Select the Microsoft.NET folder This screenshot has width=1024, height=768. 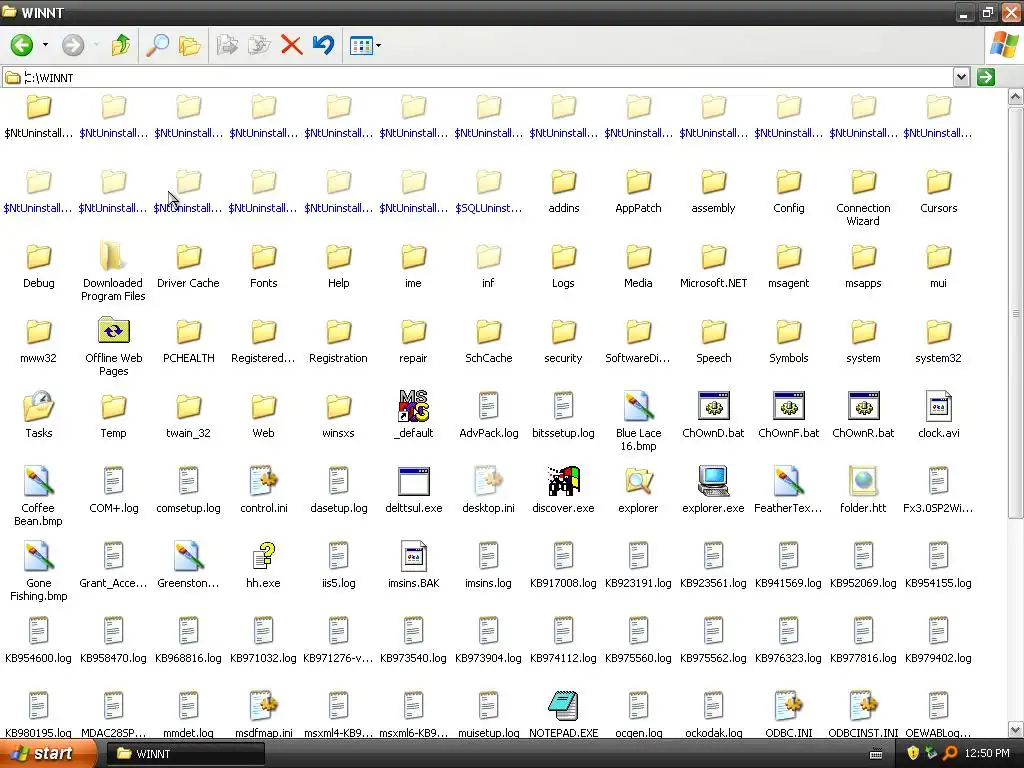[x=713, y=266]
